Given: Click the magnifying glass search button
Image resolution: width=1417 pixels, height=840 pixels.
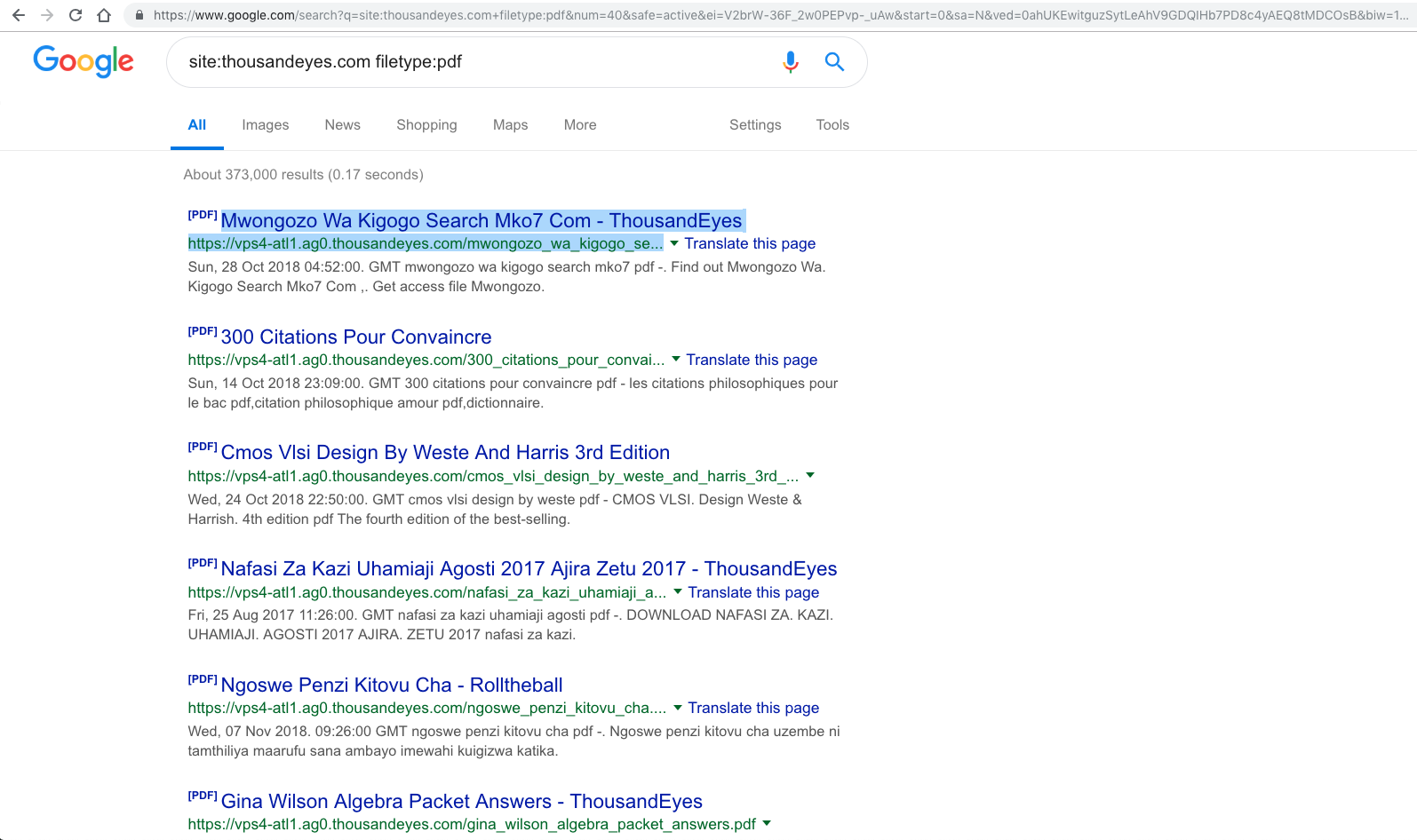Looking at the screenshot, I should pos(834,61).
